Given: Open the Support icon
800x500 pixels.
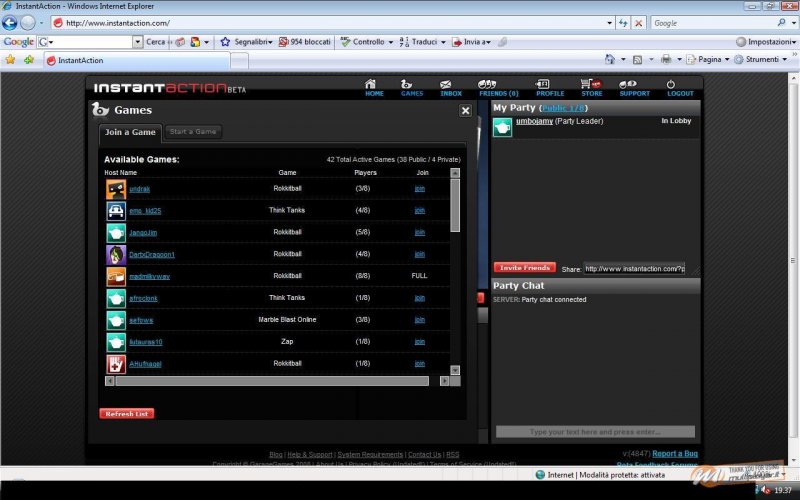Looking at the screenshot, I should pyautogui.click(x=633, y=85).
